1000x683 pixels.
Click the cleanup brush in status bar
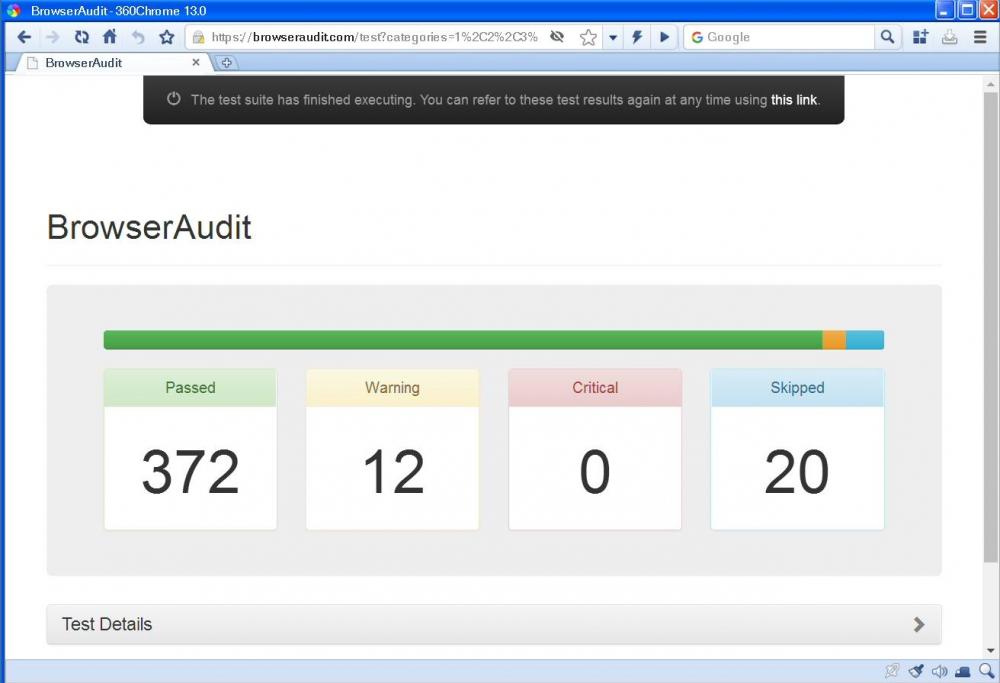point(916,671)
